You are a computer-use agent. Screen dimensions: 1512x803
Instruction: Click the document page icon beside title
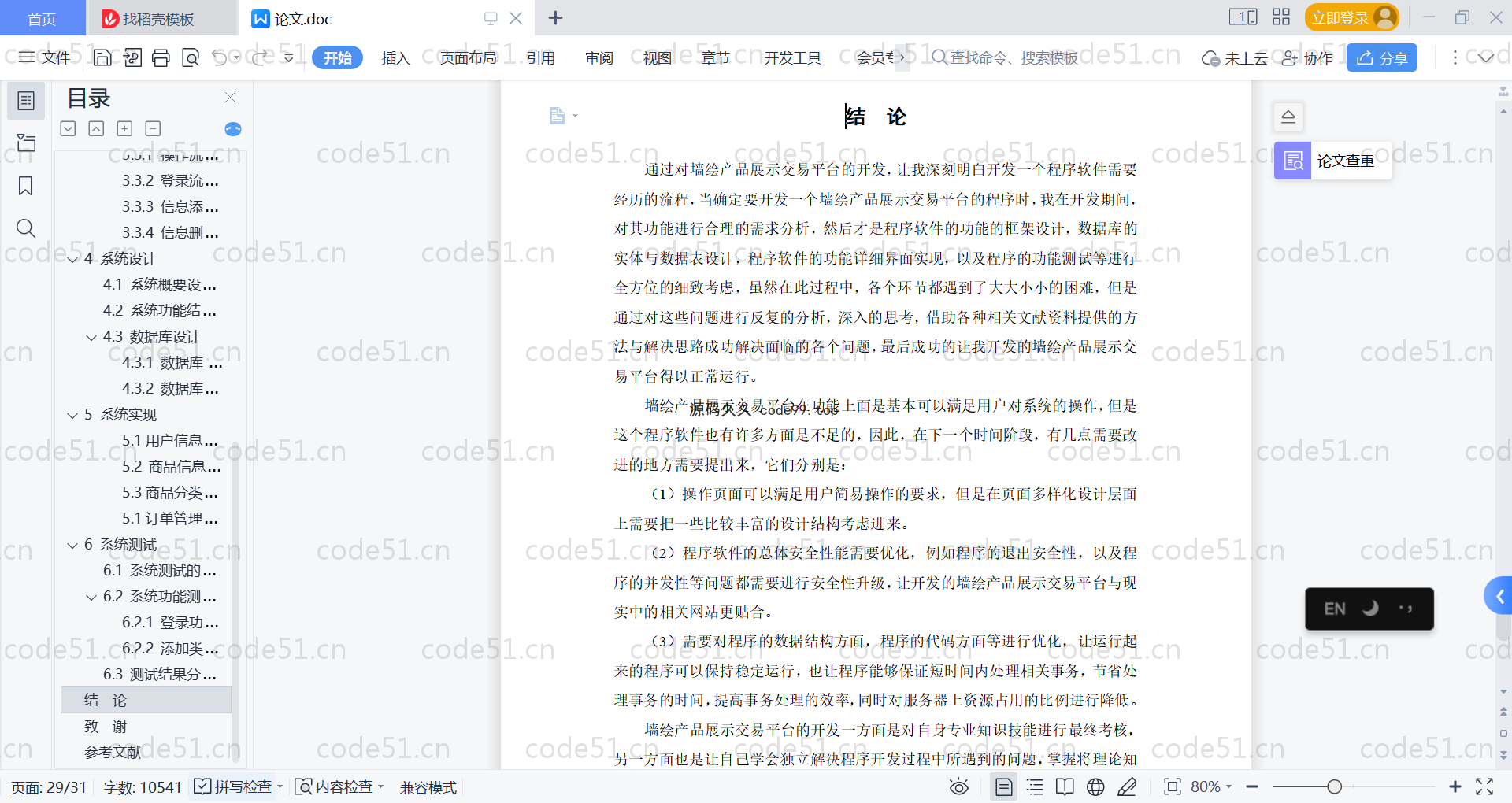(557, 116)
